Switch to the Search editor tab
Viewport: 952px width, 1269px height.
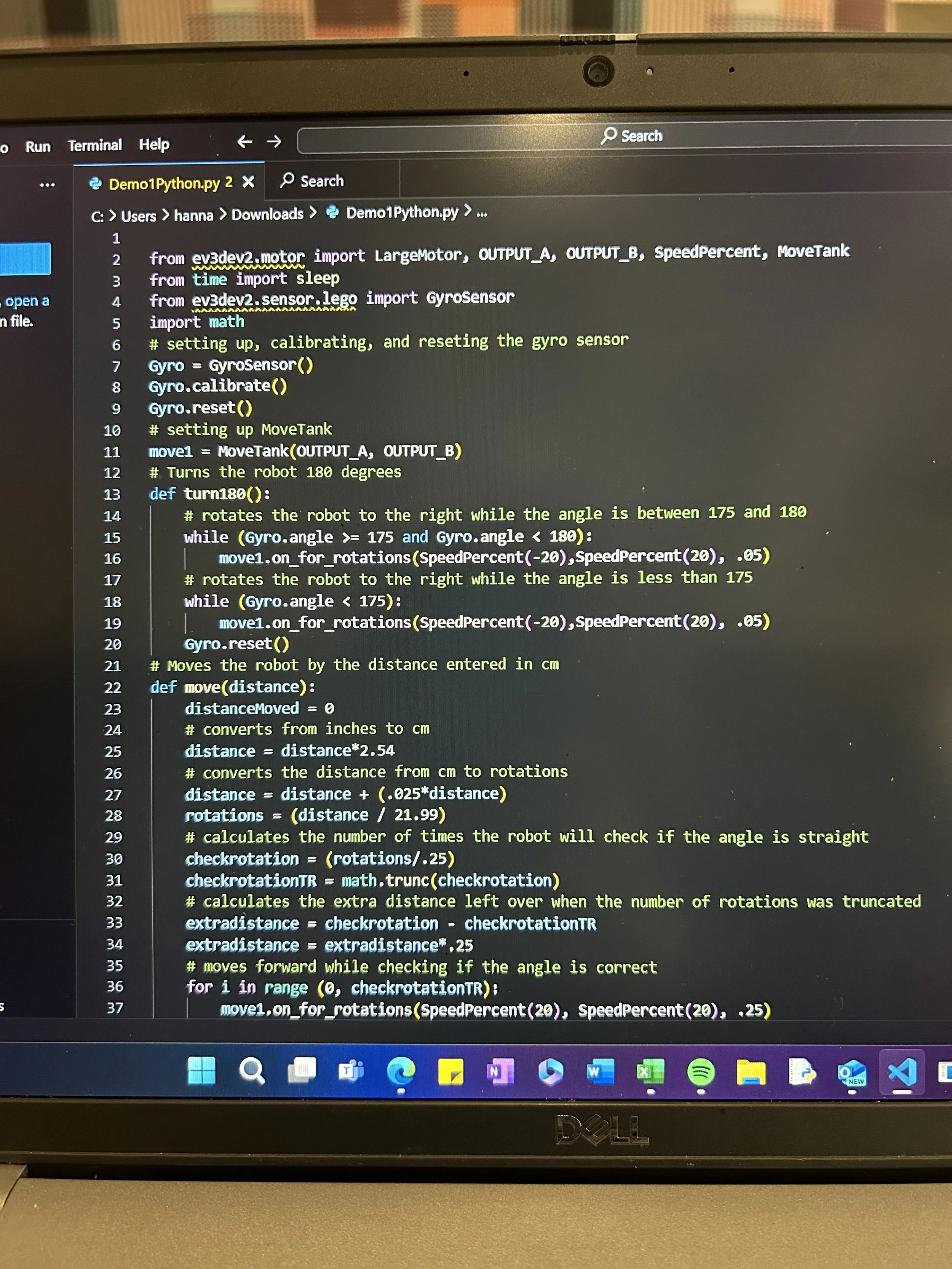click(313, 181)
